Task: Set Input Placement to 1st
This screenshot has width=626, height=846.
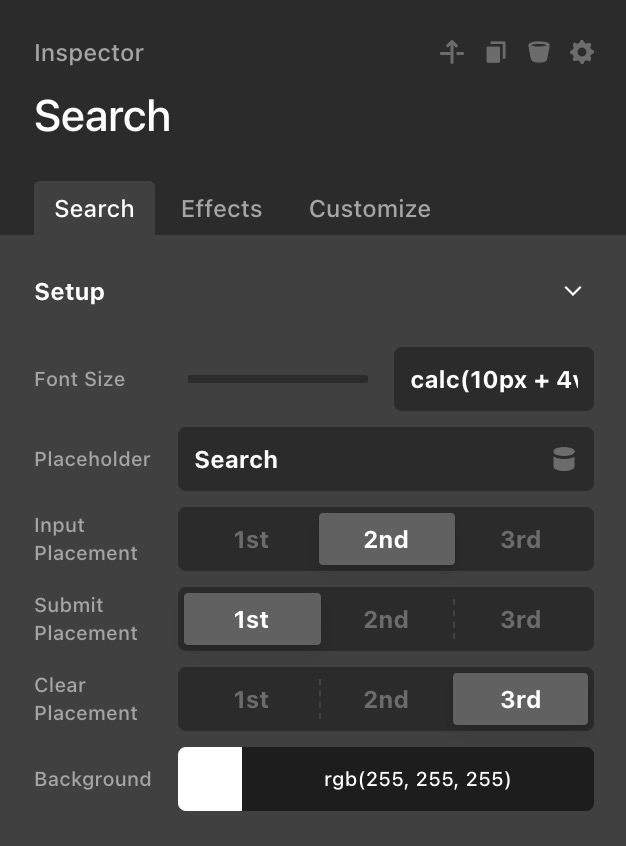Action: (x=251, y=540)
